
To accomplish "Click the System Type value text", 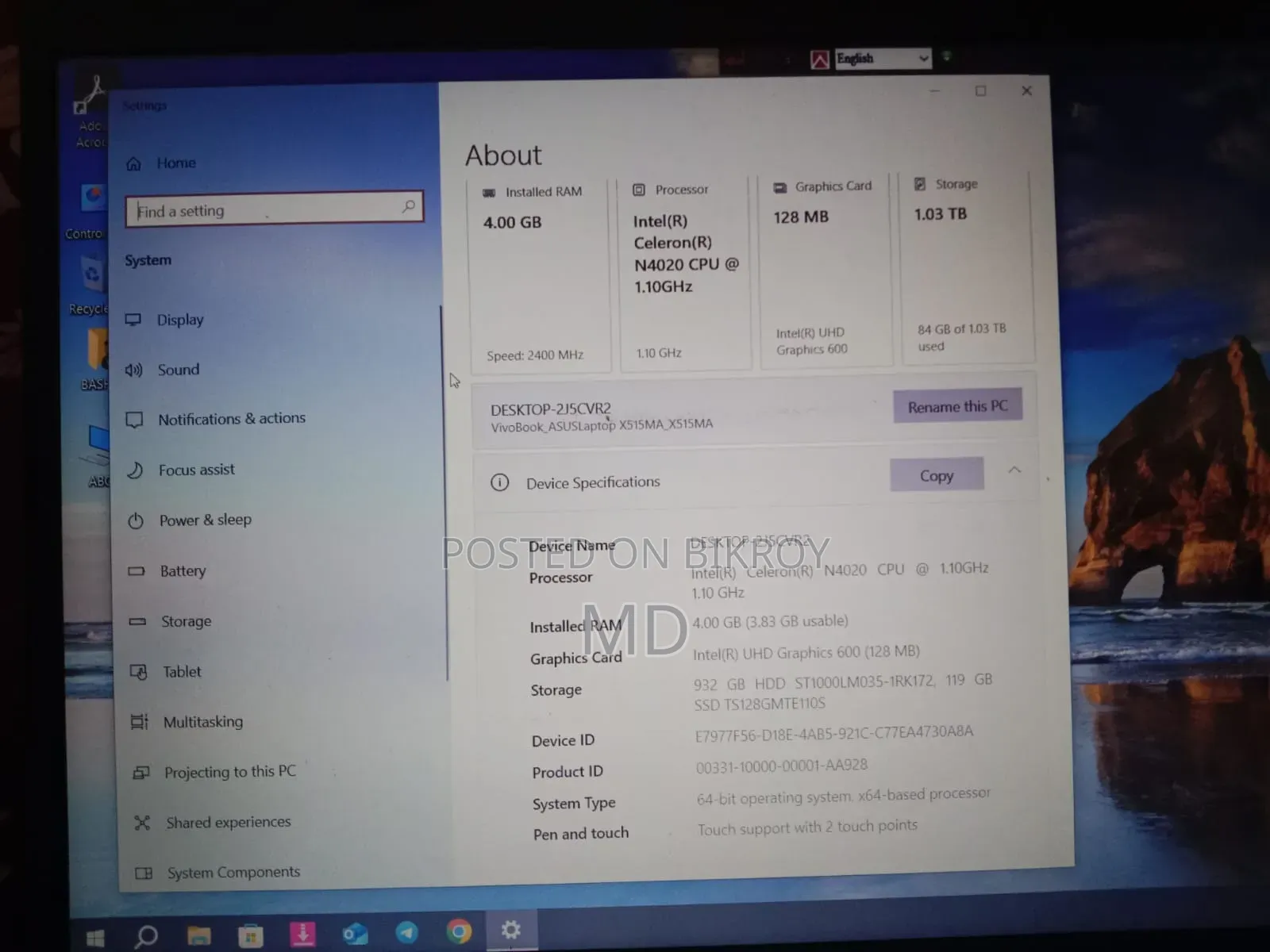I will coord(844,796).
